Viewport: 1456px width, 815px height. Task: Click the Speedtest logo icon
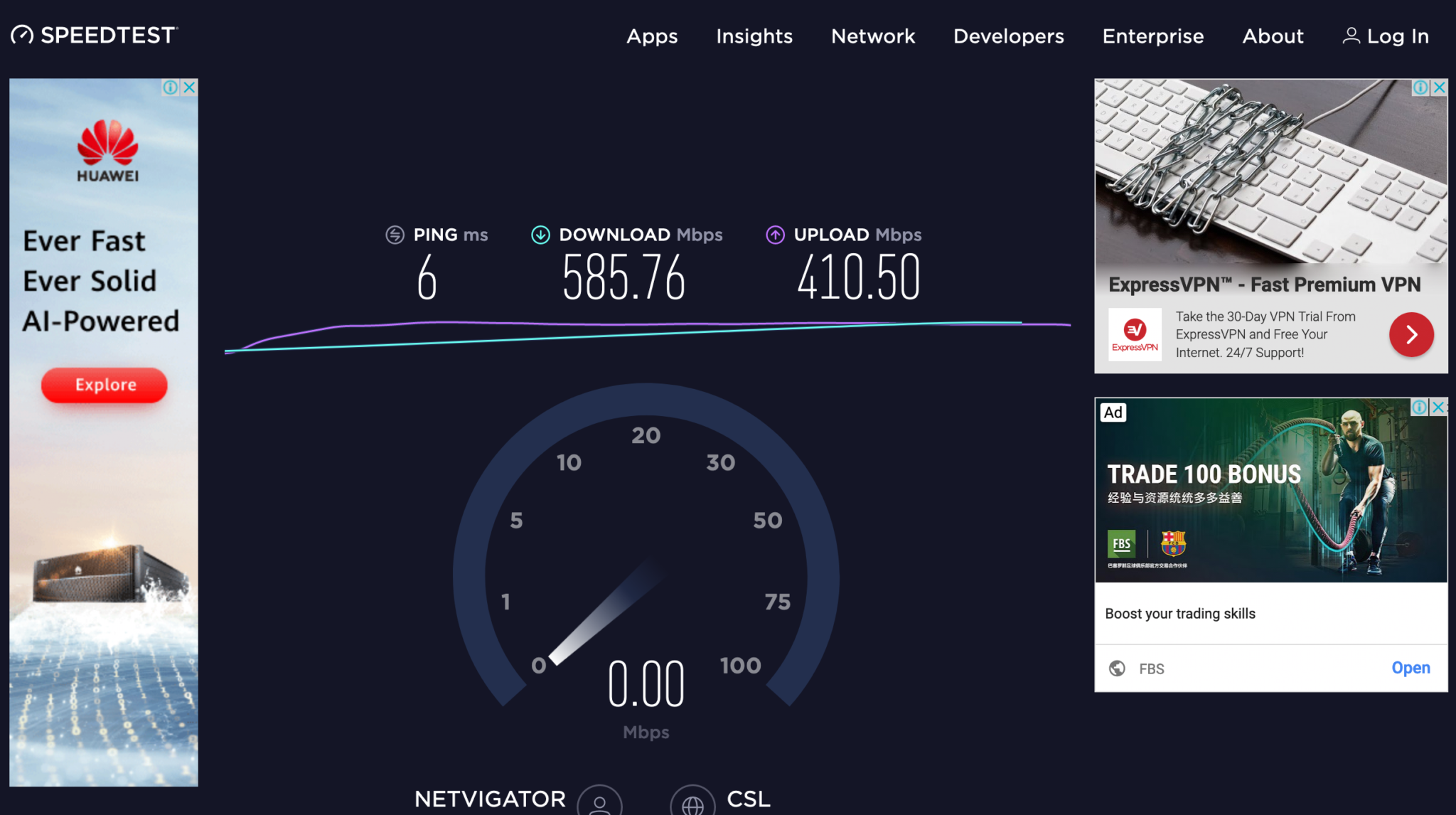click(21, 35)
